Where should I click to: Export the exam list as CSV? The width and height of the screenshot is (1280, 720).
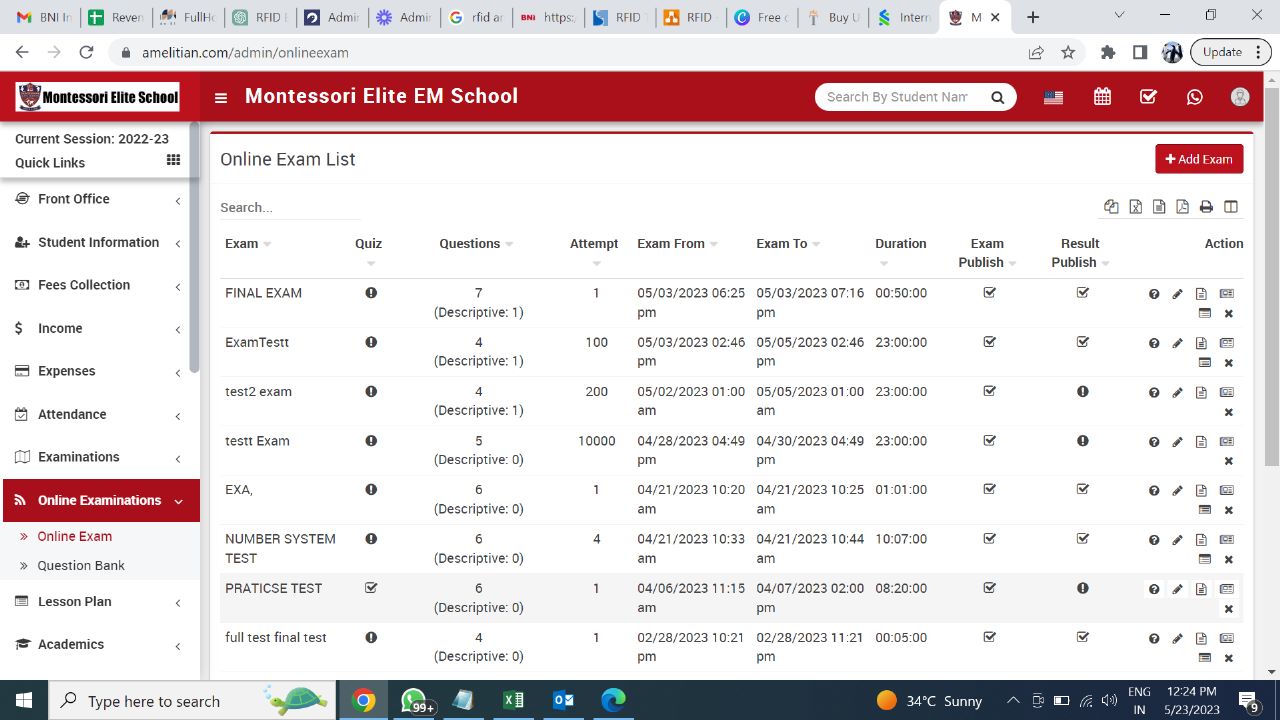(x=1159, y=207)
